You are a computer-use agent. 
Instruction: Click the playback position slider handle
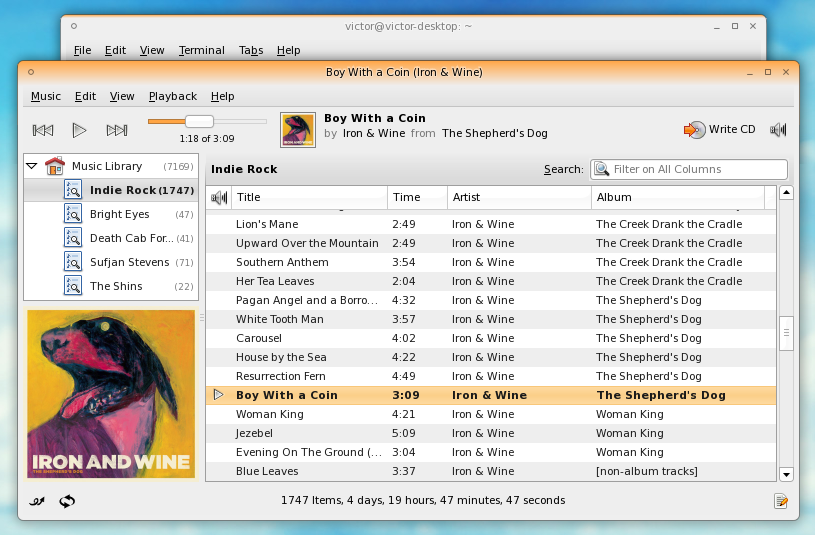coord(200,122)
